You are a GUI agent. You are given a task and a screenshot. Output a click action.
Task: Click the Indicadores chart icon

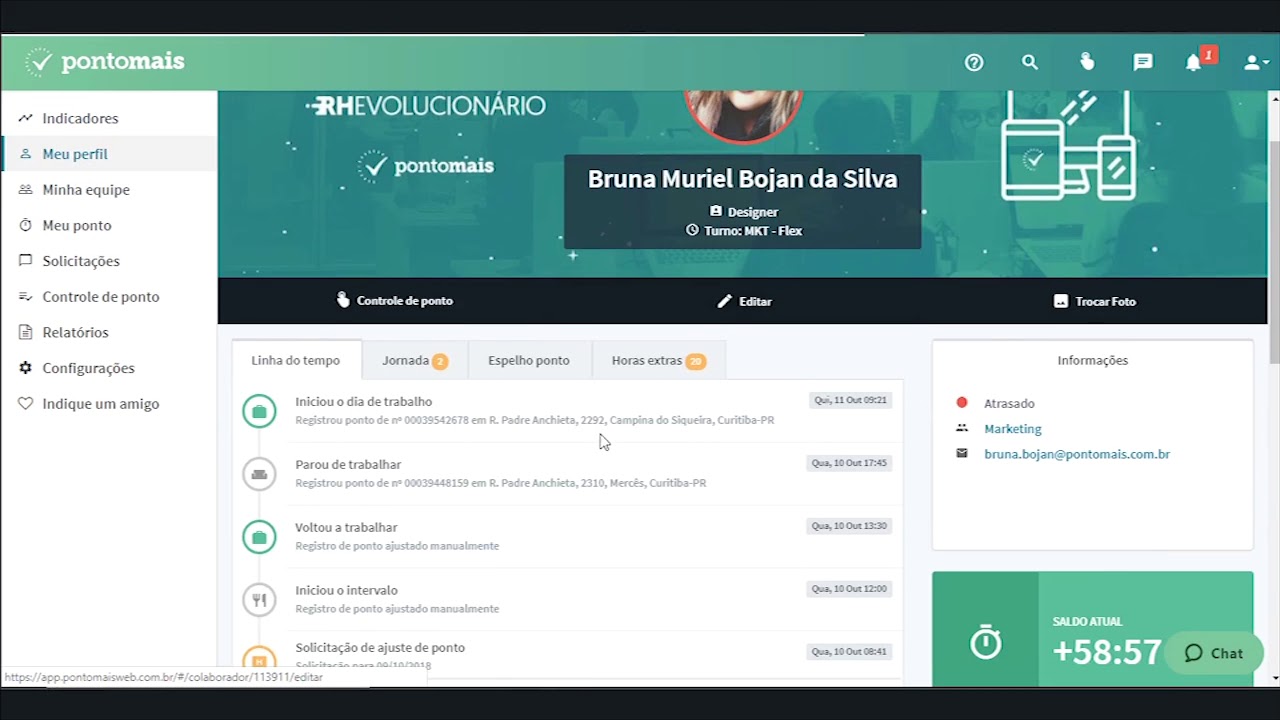click(25, 118)
